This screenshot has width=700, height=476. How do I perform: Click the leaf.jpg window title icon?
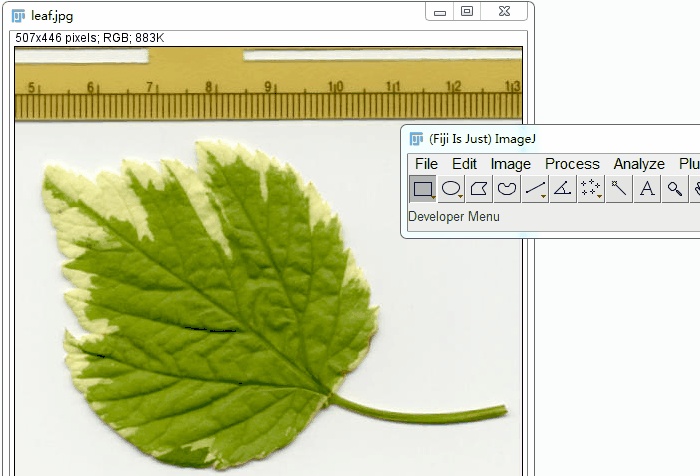pyautogui.click(x=18, y=16)
